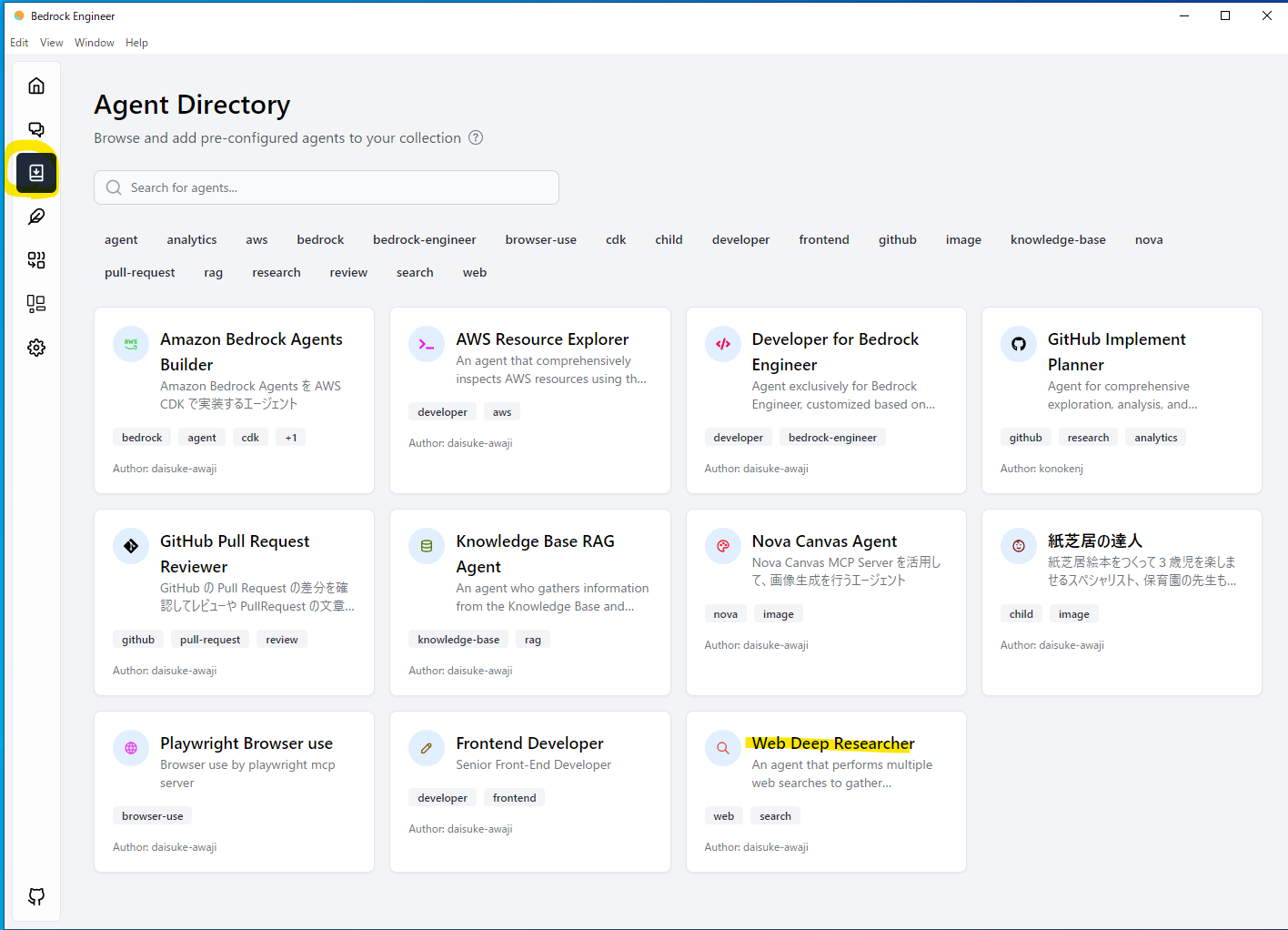Open the GitHub Pull Request Reviewer title
The image size is (1288, 930).
click(235, 553)
